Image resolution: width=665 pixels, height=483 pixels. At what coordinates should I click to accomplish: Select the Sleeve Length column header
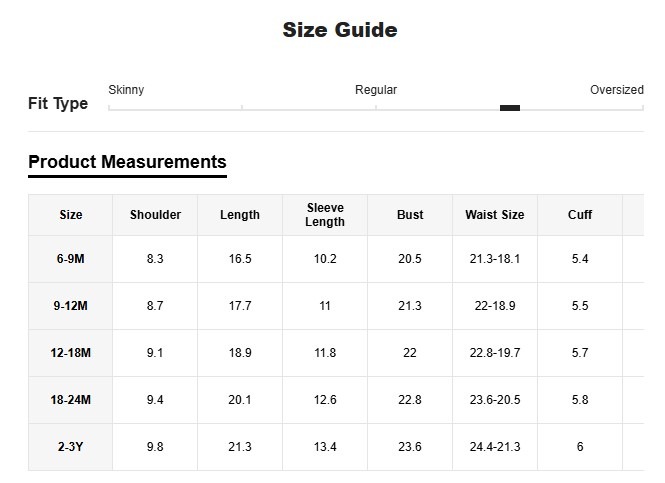(325, 215)
